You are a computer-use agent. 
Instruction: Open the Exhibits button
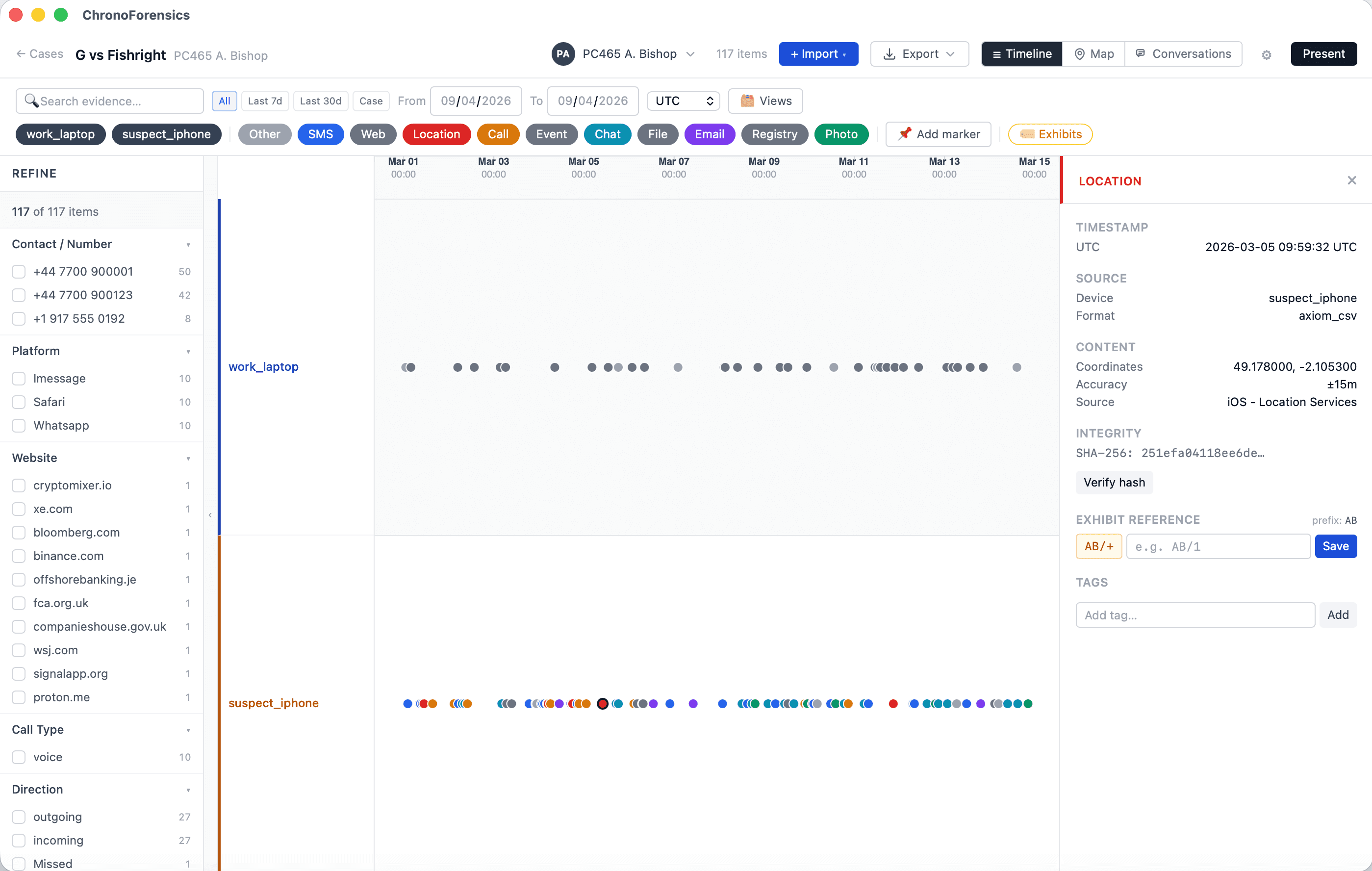pos(1050,134)
